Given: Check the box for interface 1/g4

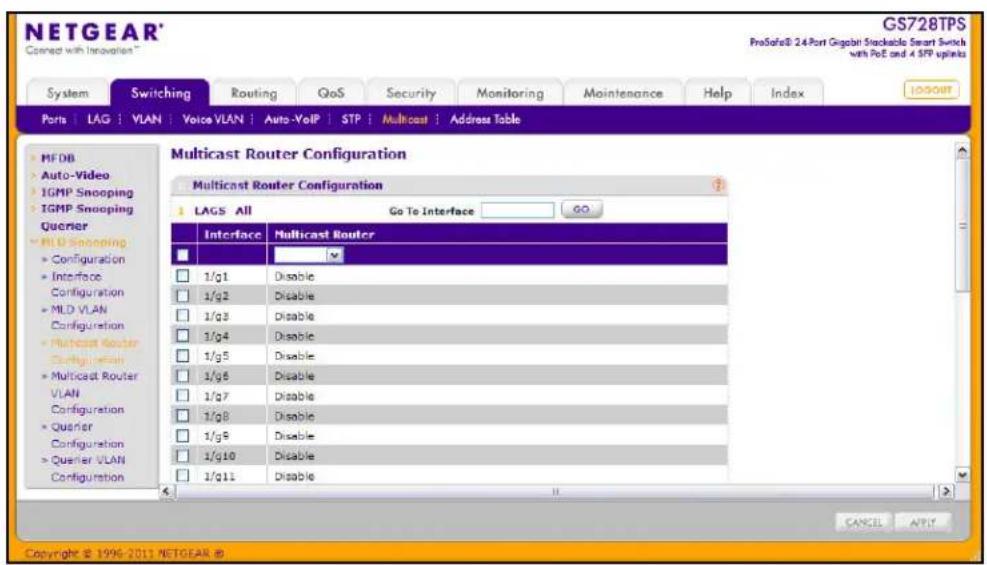Looking at the screenshot, I should point(183,335).
